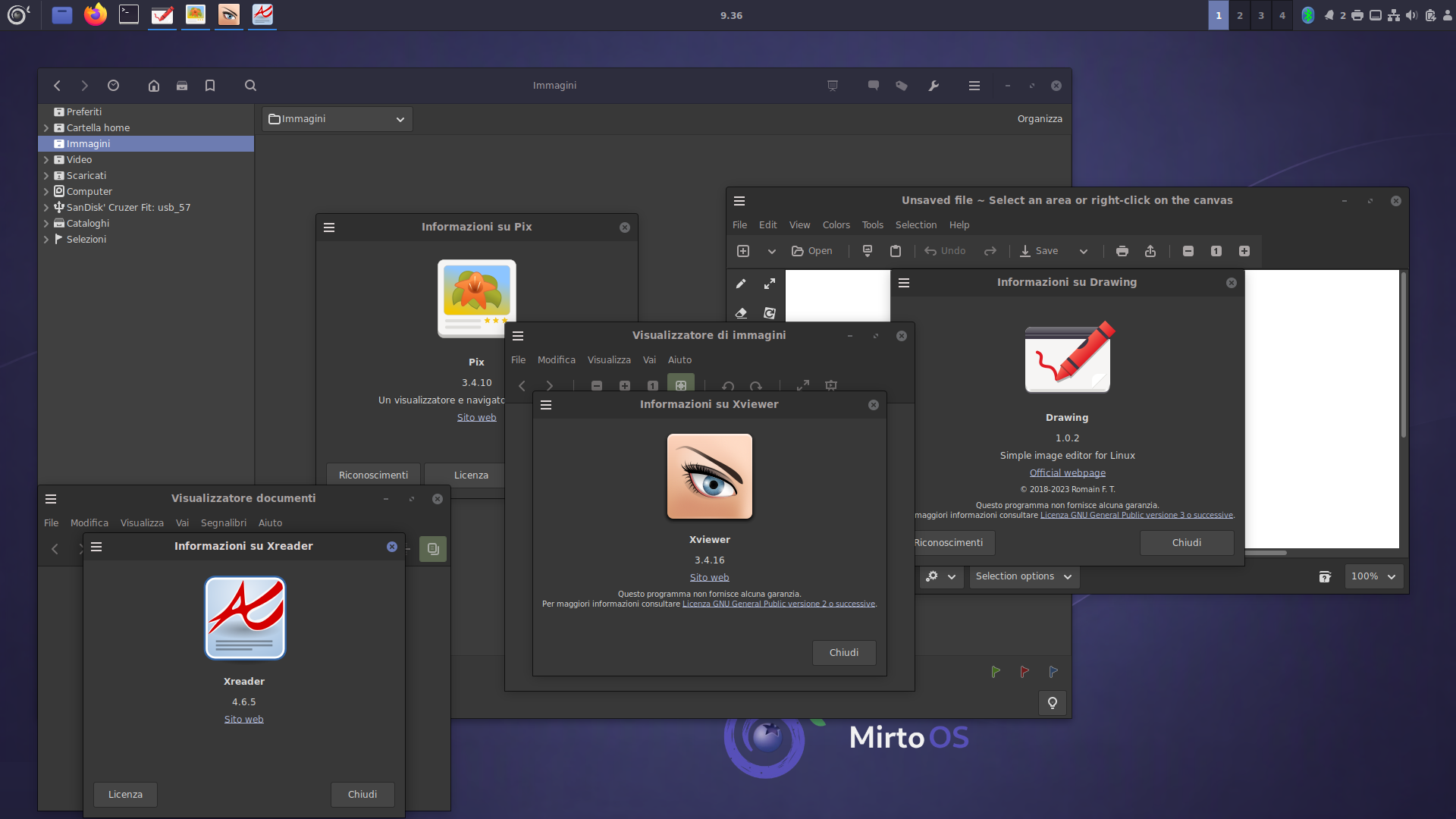
Task: Open the Colors menu in Drawing
Action: click(836, 225)
